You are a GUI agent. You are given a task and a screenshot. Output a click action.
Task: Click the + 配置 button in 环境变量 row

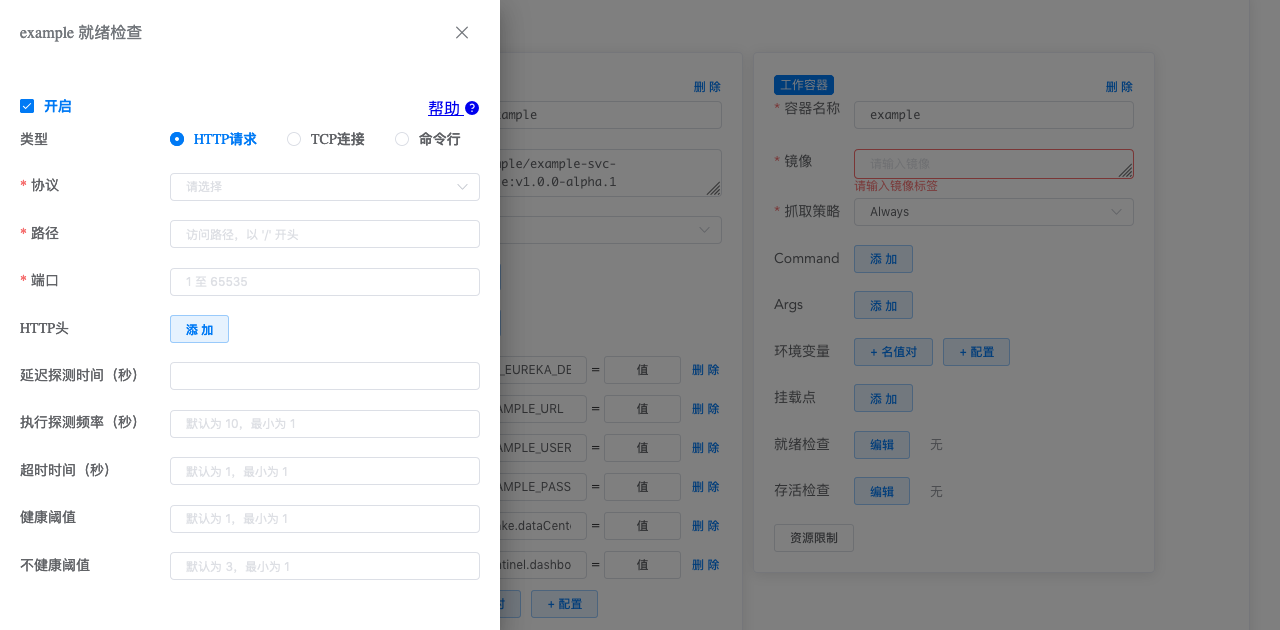click(x=976, y=352)
